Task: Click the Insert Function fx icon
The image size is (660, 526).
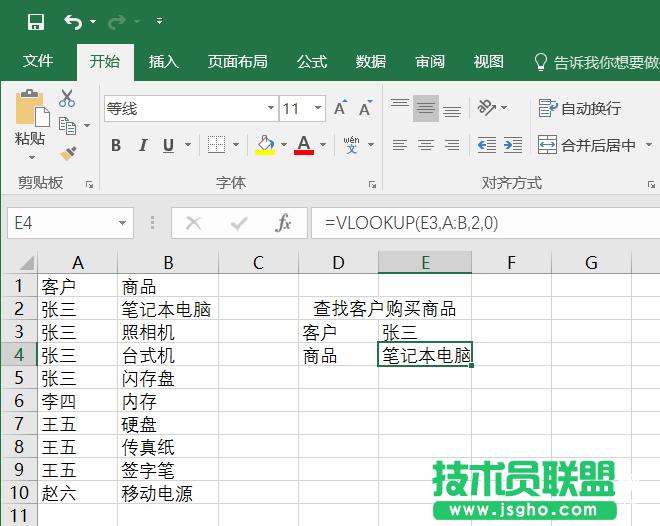Action: pyautogui.click(x=283, y=223)
